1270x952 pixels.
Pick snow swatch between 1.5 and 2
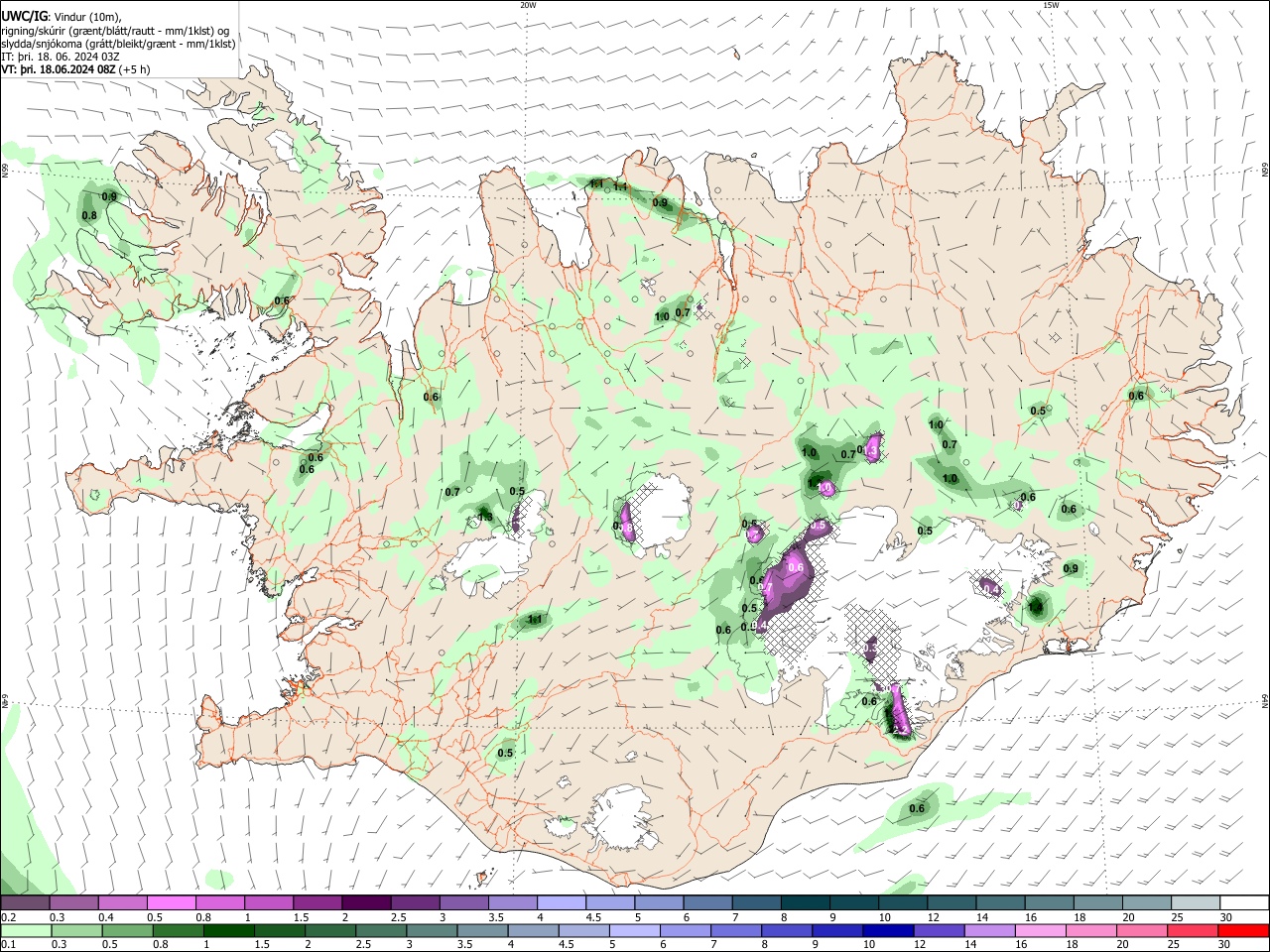click(x=317, y=903)
